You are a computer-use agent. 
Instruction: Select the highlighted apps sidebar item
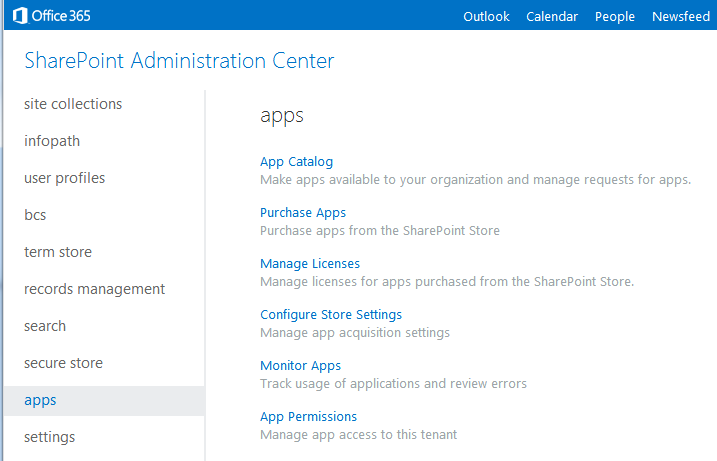click(104, 401)
